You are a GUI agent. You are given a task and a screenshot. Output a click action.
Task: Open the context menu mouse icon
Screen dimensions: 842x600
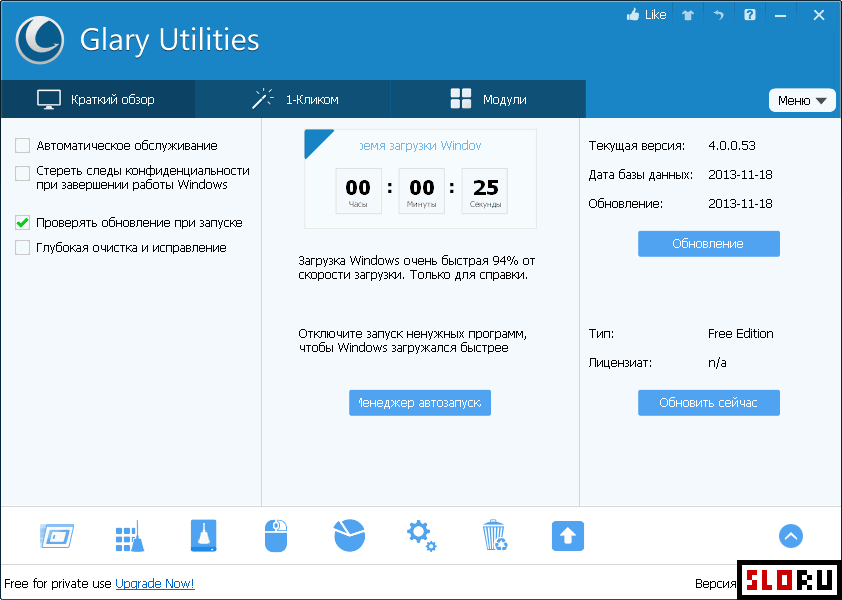point(276,536)
